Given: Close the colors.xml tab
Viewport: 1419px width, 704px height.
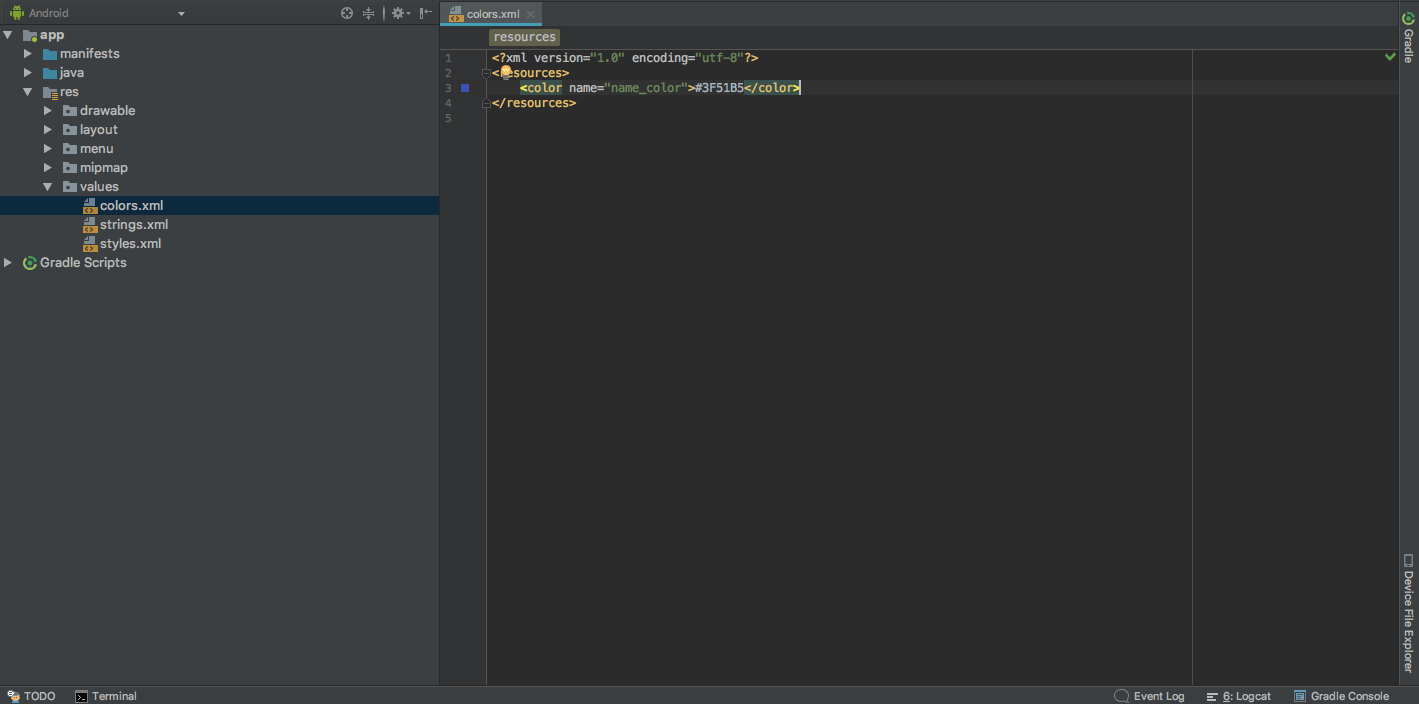Looking at the screenshot, I should coord(531,13).
